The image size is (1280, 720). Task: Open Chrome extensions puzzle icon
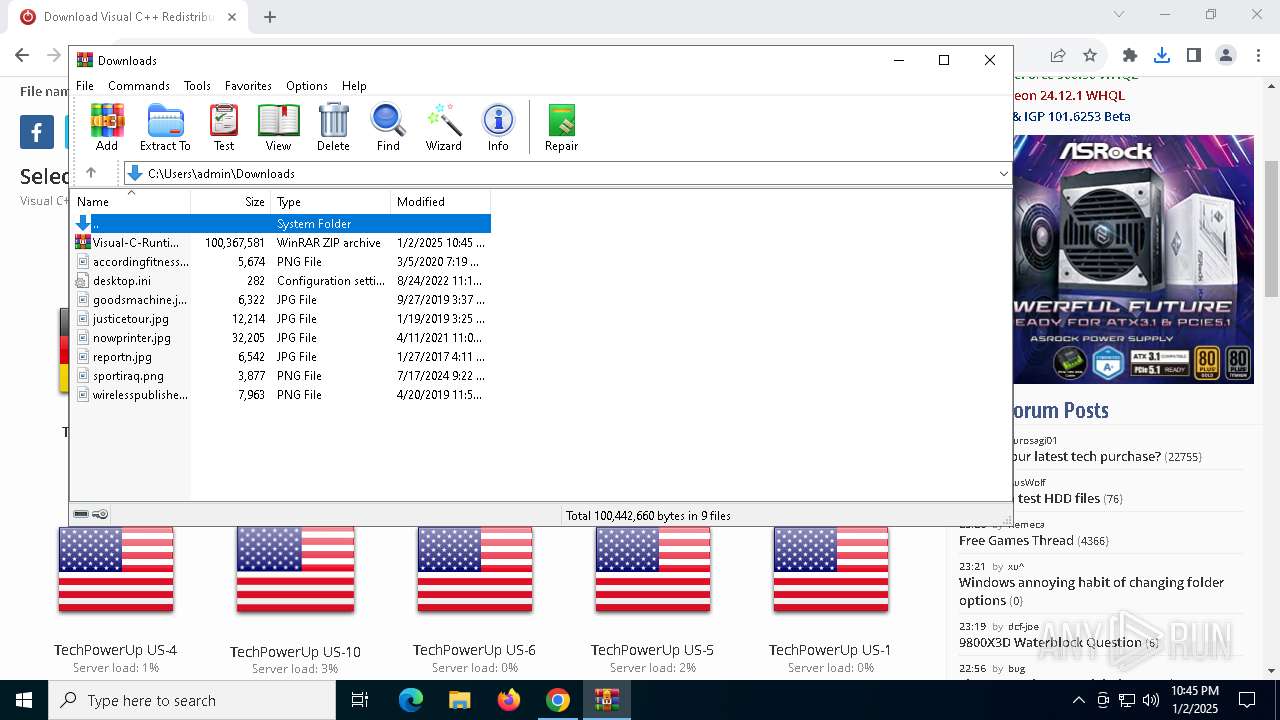click(1130, 55)
